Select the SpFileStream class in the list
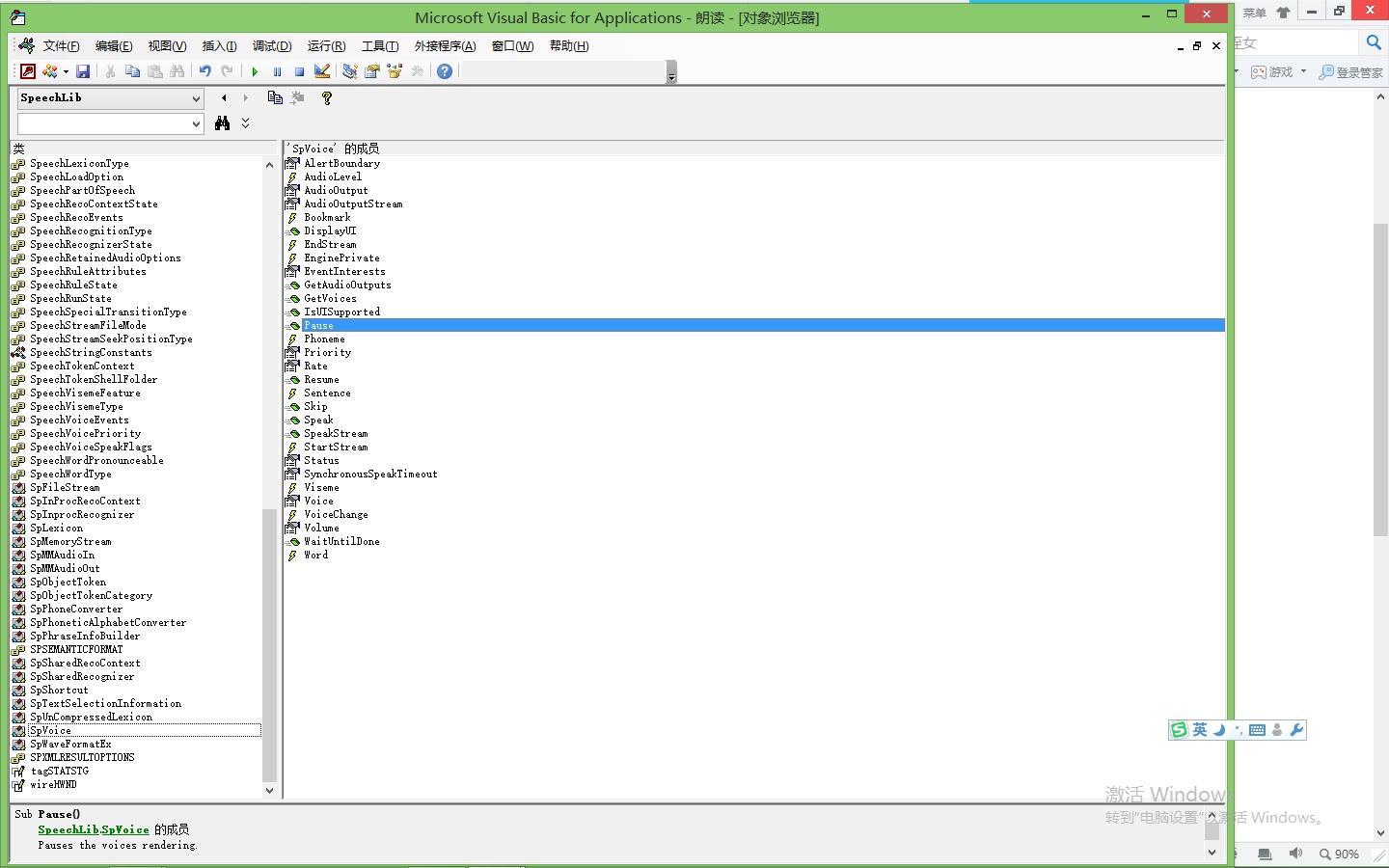The width and height of the screenshot is (1389, 868). coord(65,488)
